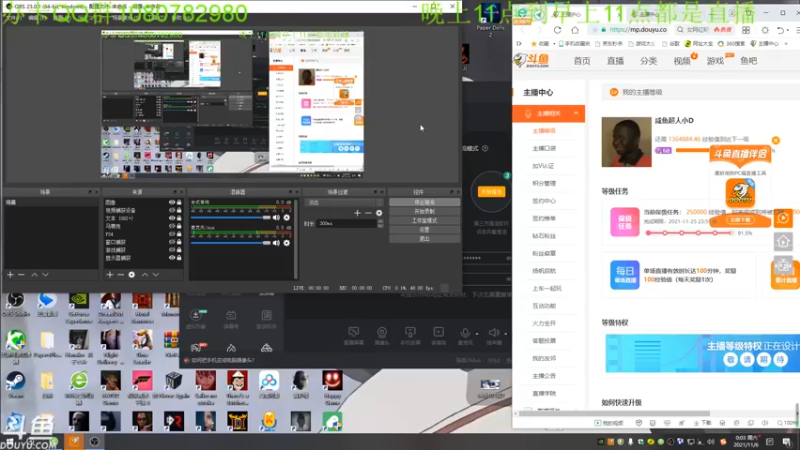
Task: Click 工作室模式 button in OBS controls
Action: pyautogui.click(x=424, y=220)
